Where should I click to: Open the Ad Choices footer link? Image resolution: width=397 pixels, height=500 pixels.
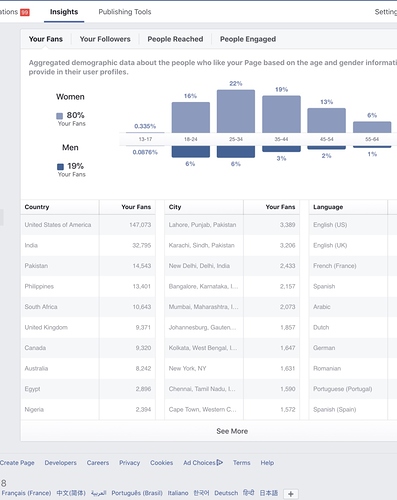199,463
